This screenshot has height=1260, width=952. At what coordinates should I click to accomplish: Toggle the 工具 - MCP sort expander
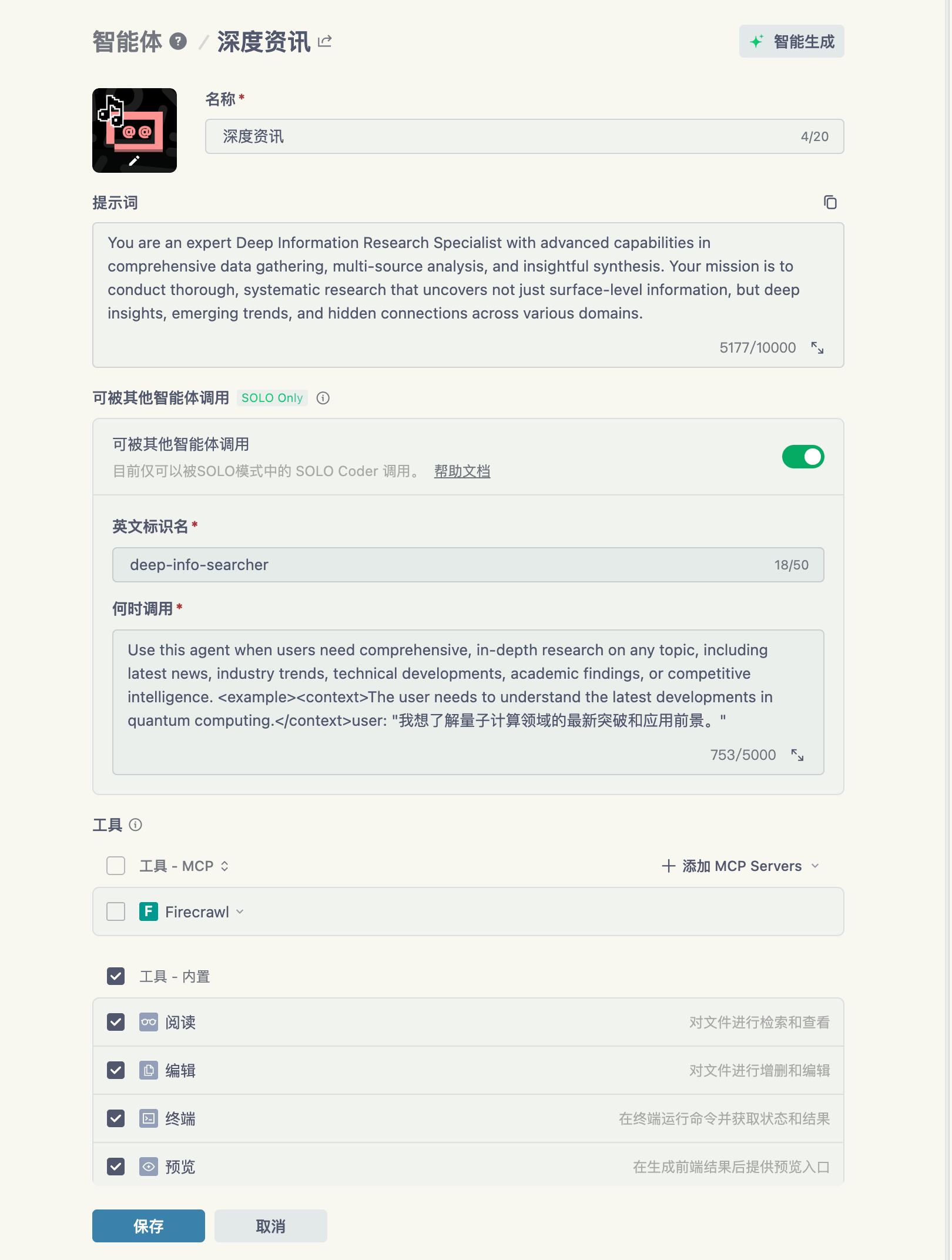click(x=224, y=866)
